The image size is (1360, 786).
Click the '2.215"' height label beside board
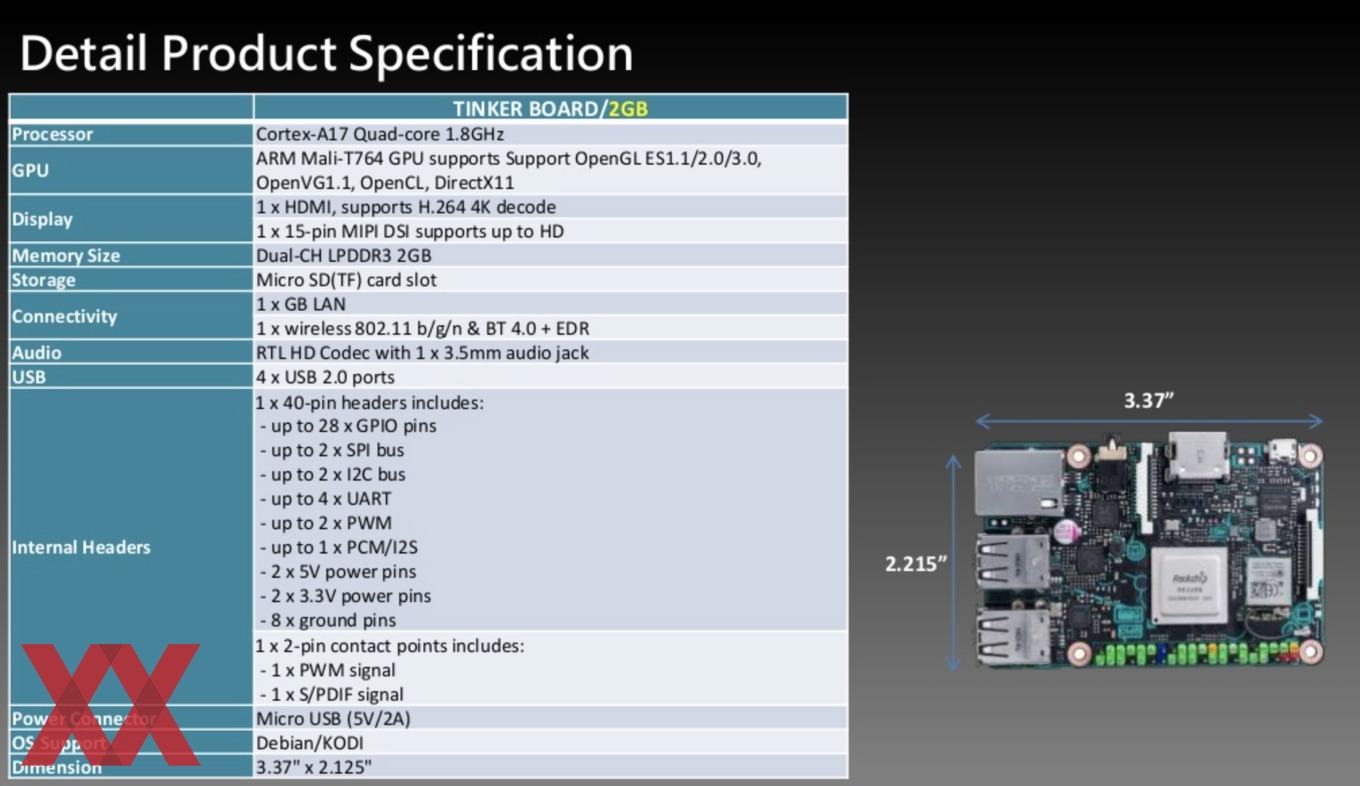(915, 563)
